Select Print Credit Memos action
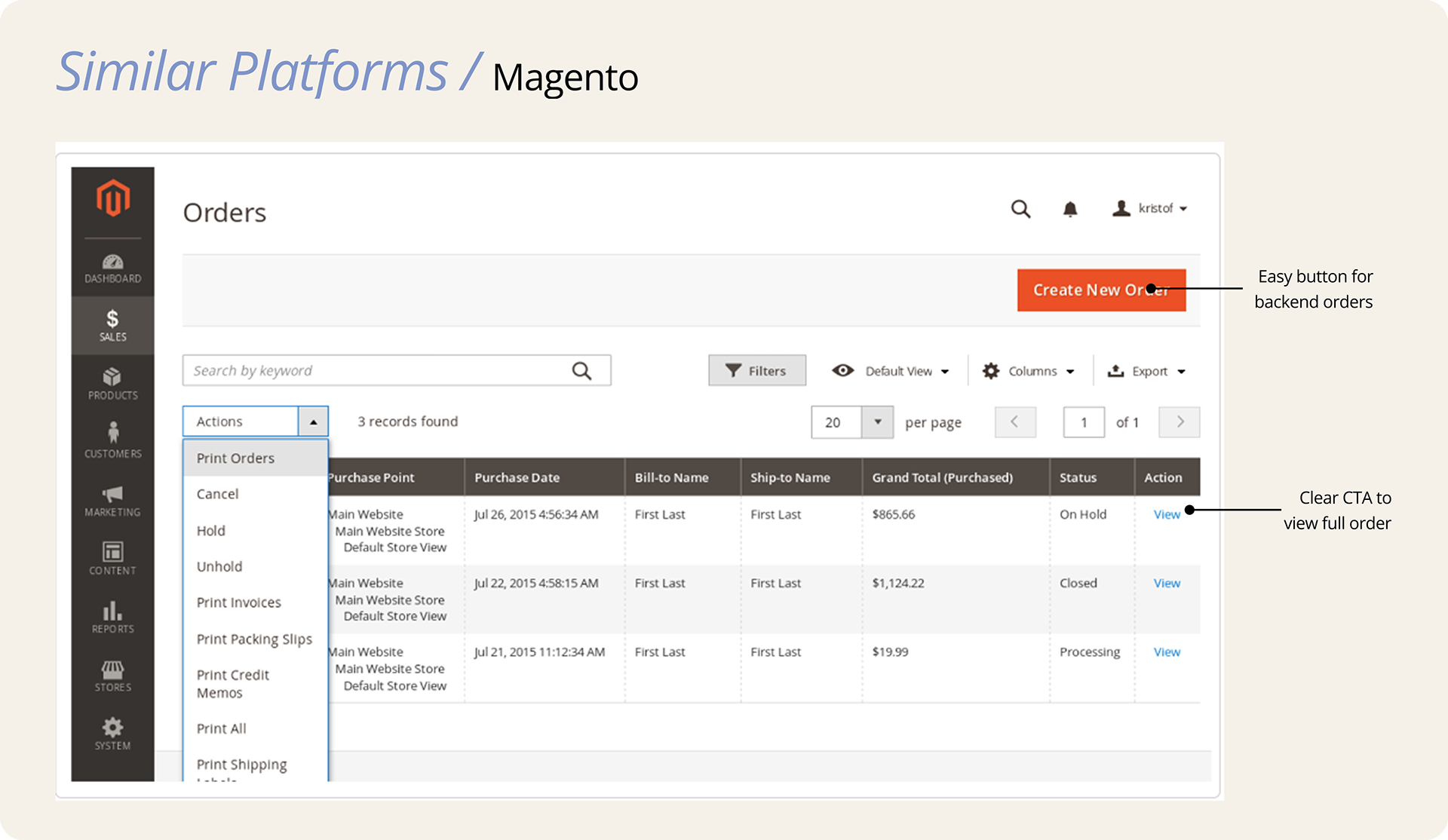Screen dimensions: 1448x840 (256, 684)
